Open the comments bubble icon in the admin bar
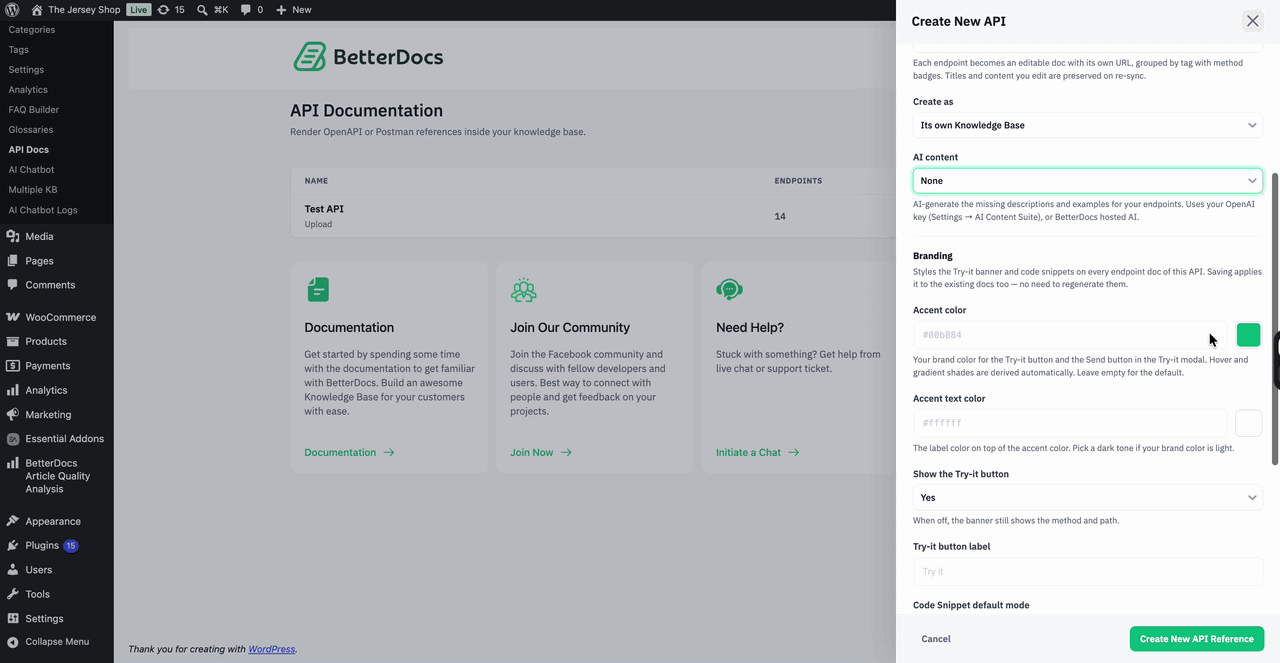 coord(246,9)
